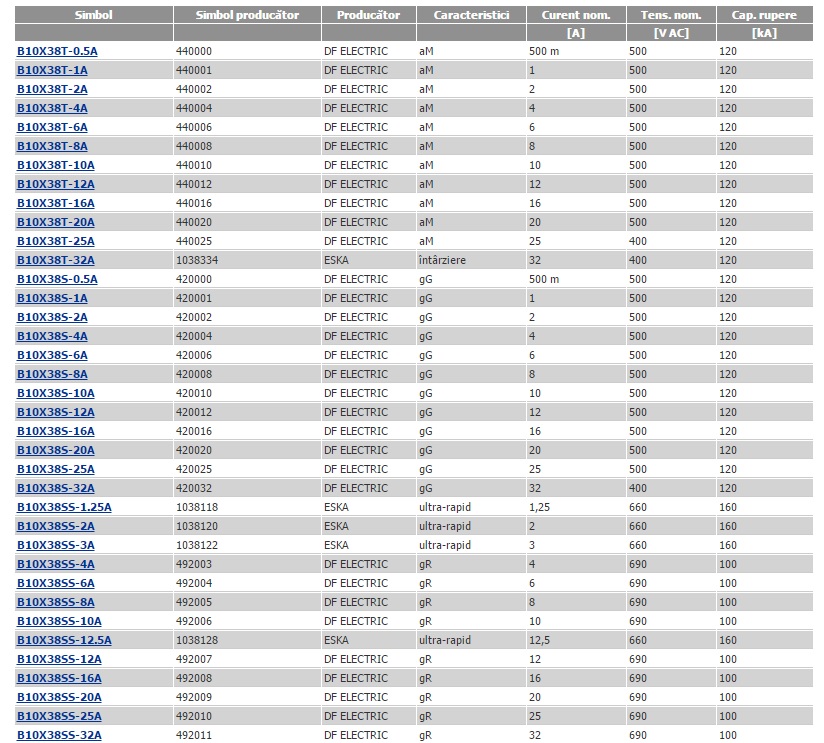Click the B10X38SS-16A link
This screenshot has height=743, width=824.
click(x=59, y=678)
